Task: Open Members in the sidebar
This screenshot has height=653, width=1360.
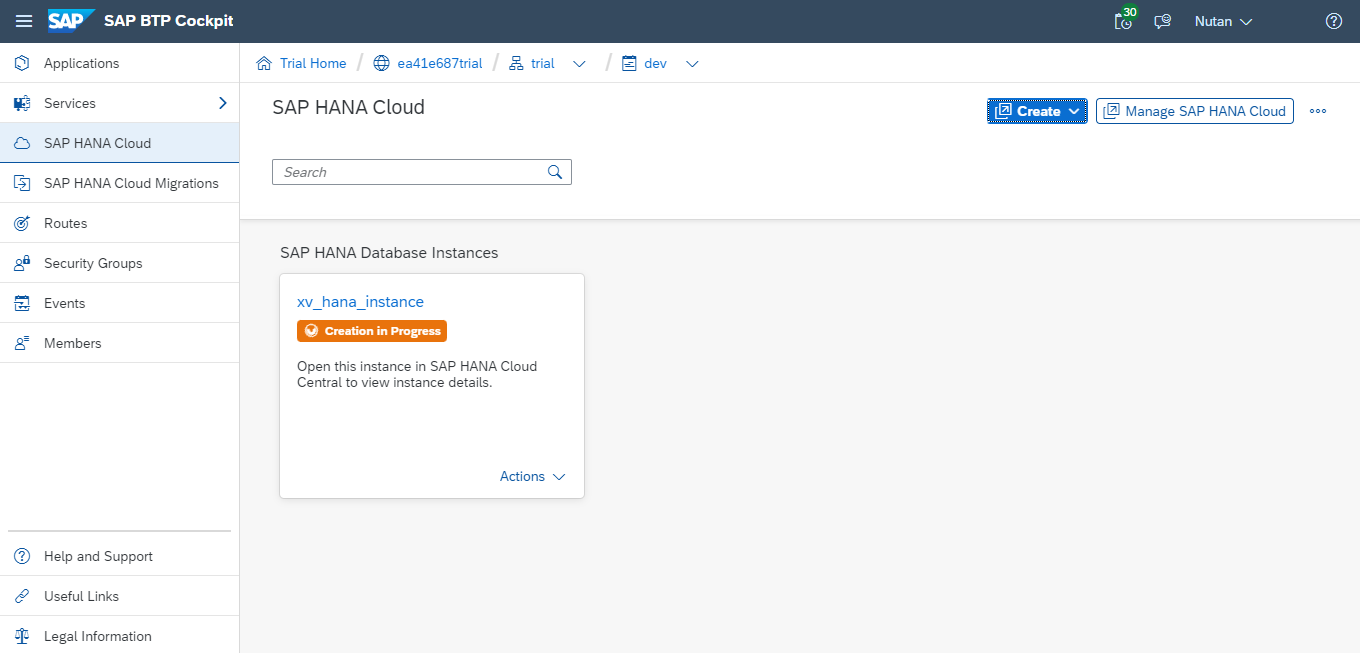Action: [120, 343]
